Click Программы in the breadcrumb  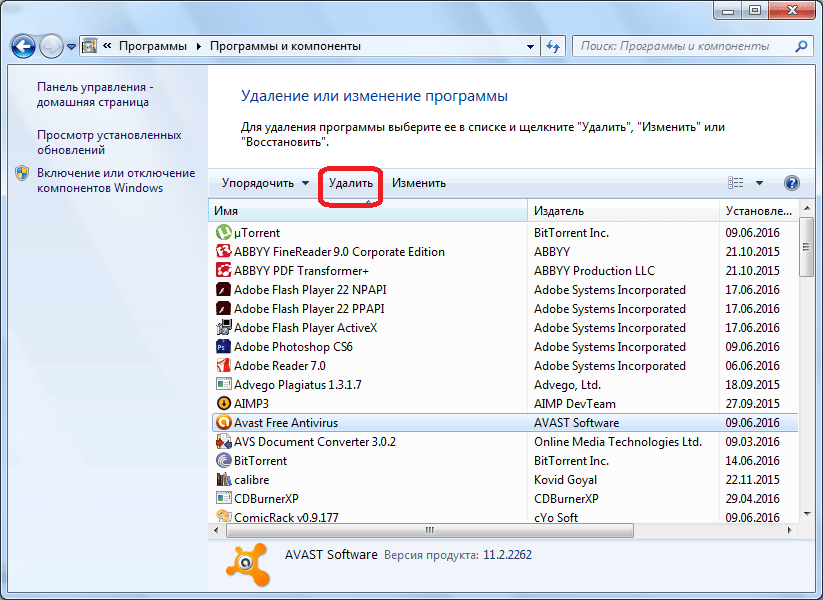153,46
